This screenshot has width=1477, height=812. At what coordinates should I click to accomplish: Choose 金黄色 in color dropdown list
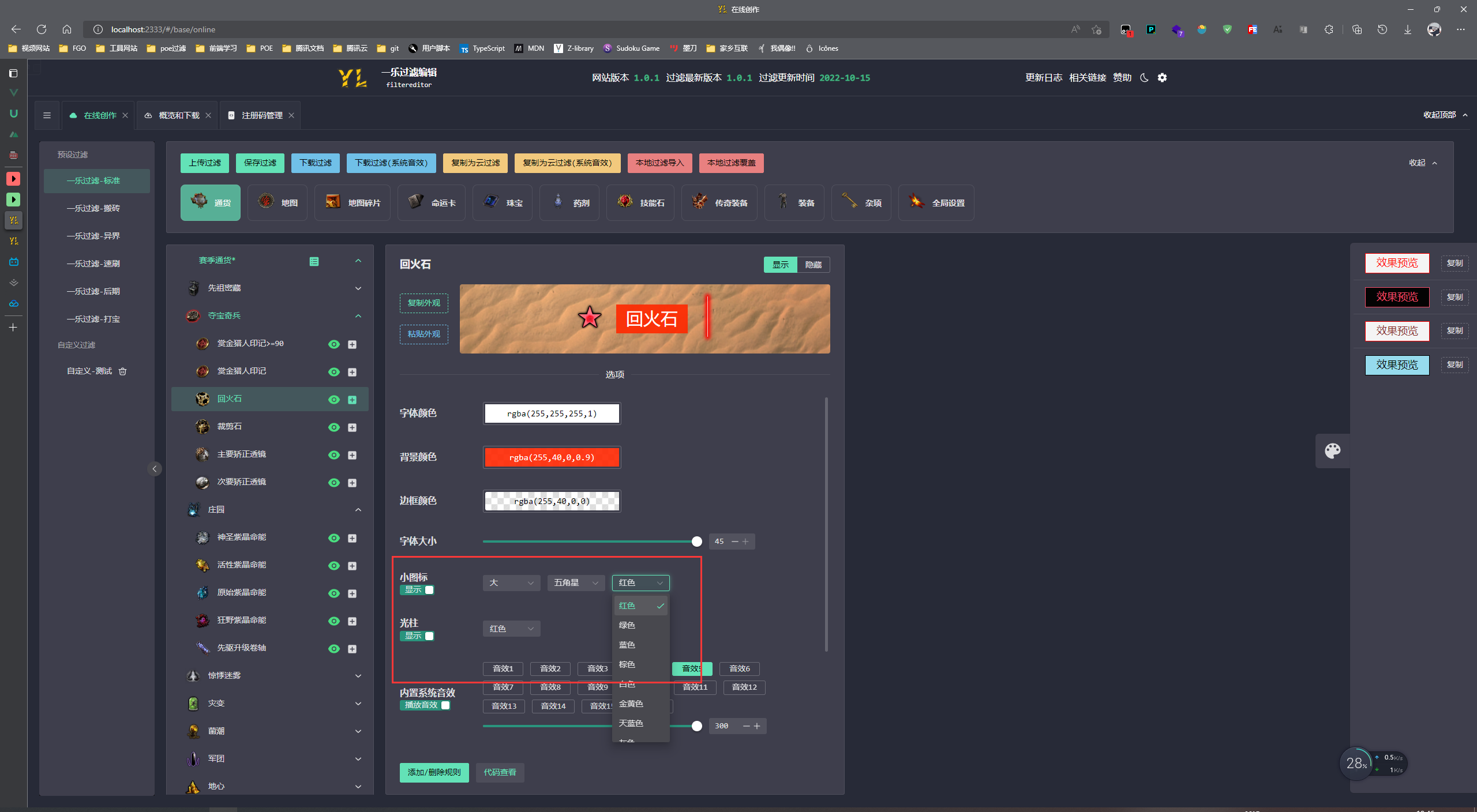(x=641, y=704)
